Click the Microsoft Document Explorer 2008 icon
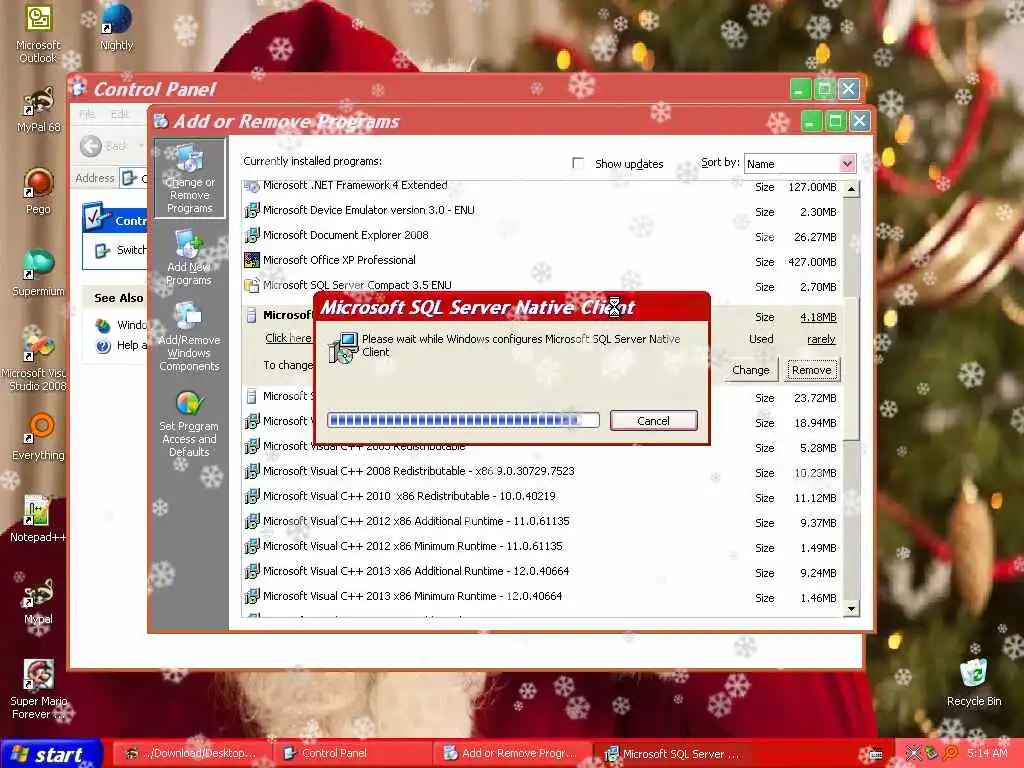This screenshot has height=768, width=1024. click(x=251, y=235)
